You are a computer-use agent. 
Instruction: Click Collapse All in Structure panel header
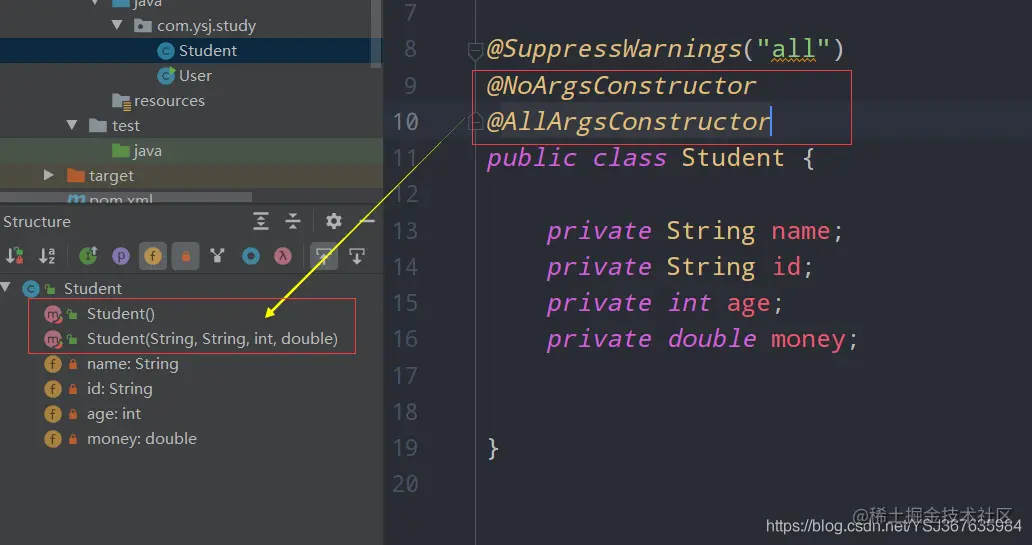coord(293,221)
